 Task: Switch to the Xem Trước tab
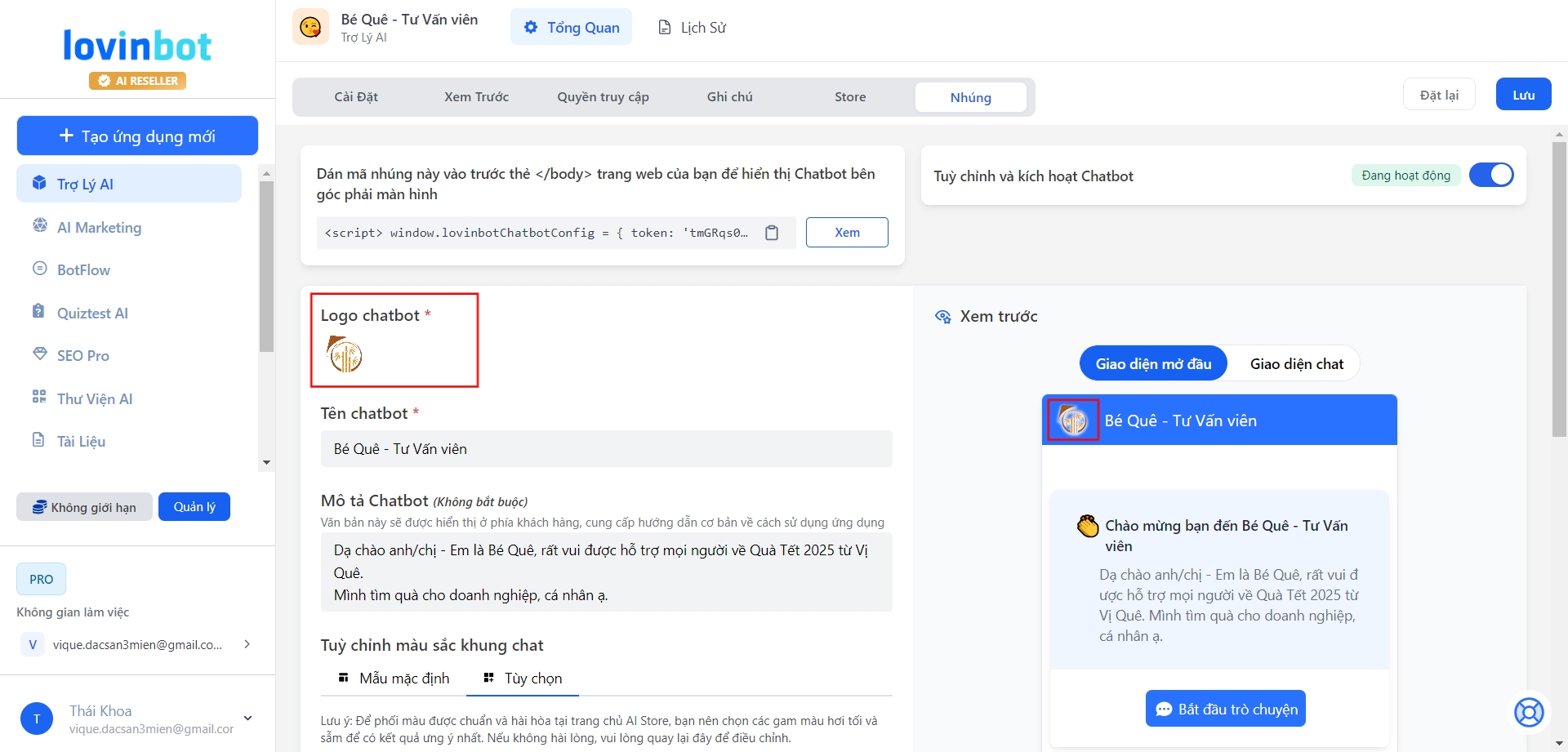coord(476,97)
